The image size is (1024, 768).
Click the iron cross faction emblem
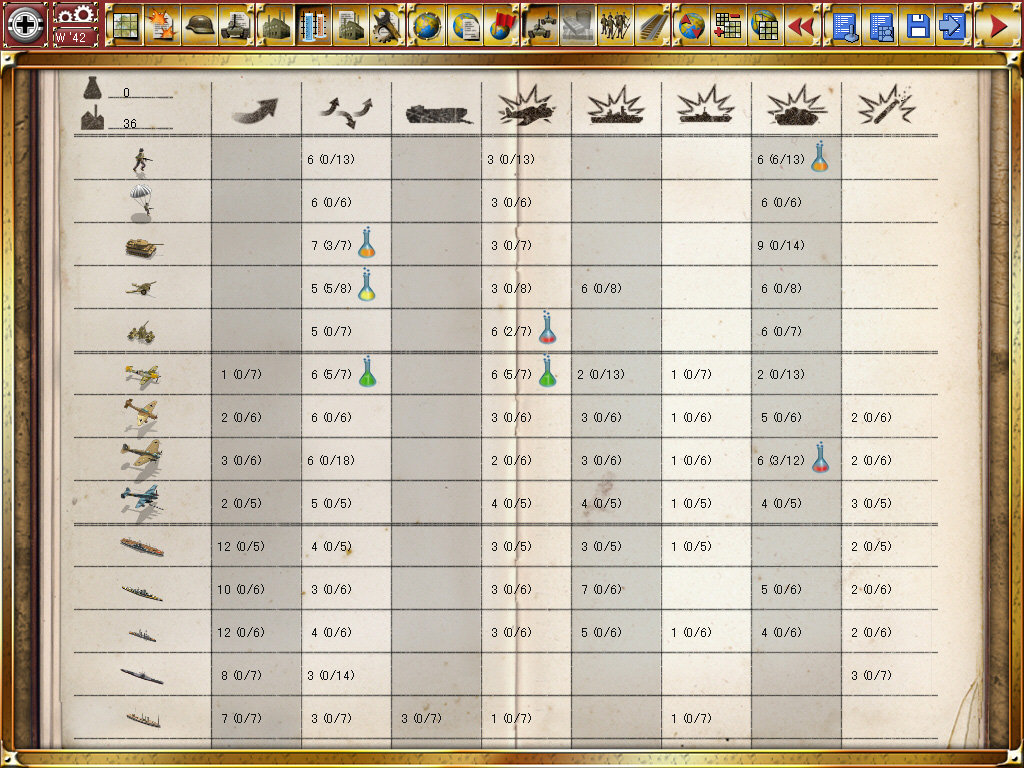tap(25, 25)
